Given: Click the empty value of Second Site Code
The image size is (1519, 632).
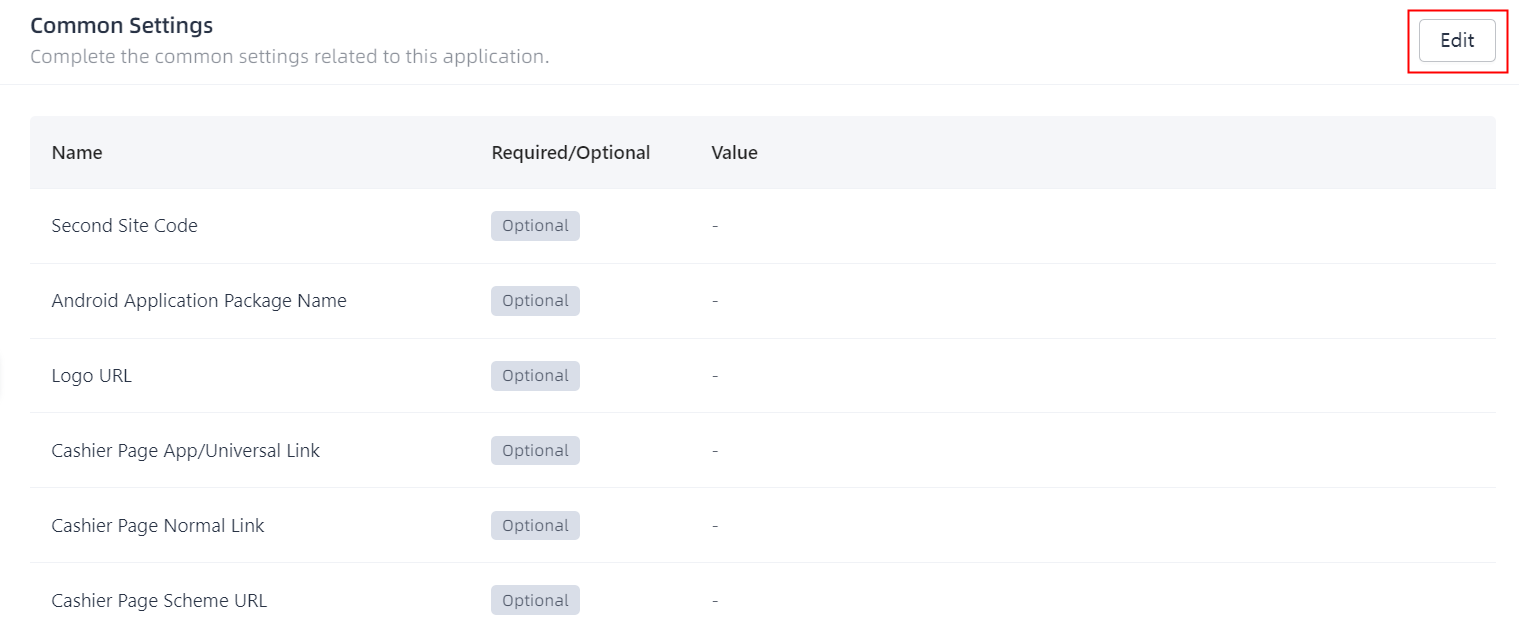Looking at the screenshot, I should point(715,226).
